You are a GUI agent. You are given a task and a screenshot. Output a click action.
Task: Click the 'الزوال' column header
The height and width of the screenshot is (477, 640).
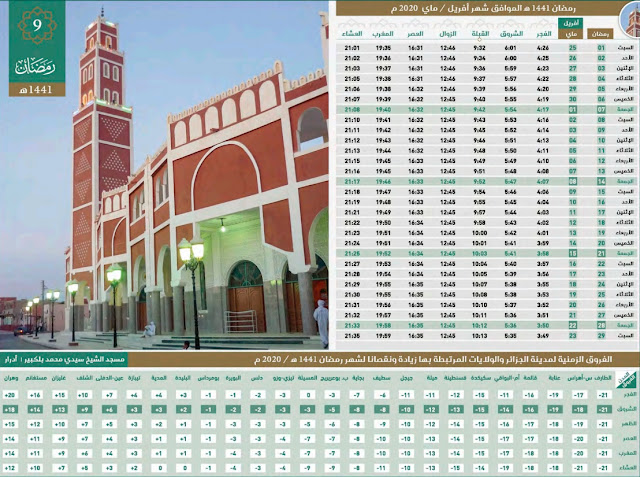click(448, 34)
